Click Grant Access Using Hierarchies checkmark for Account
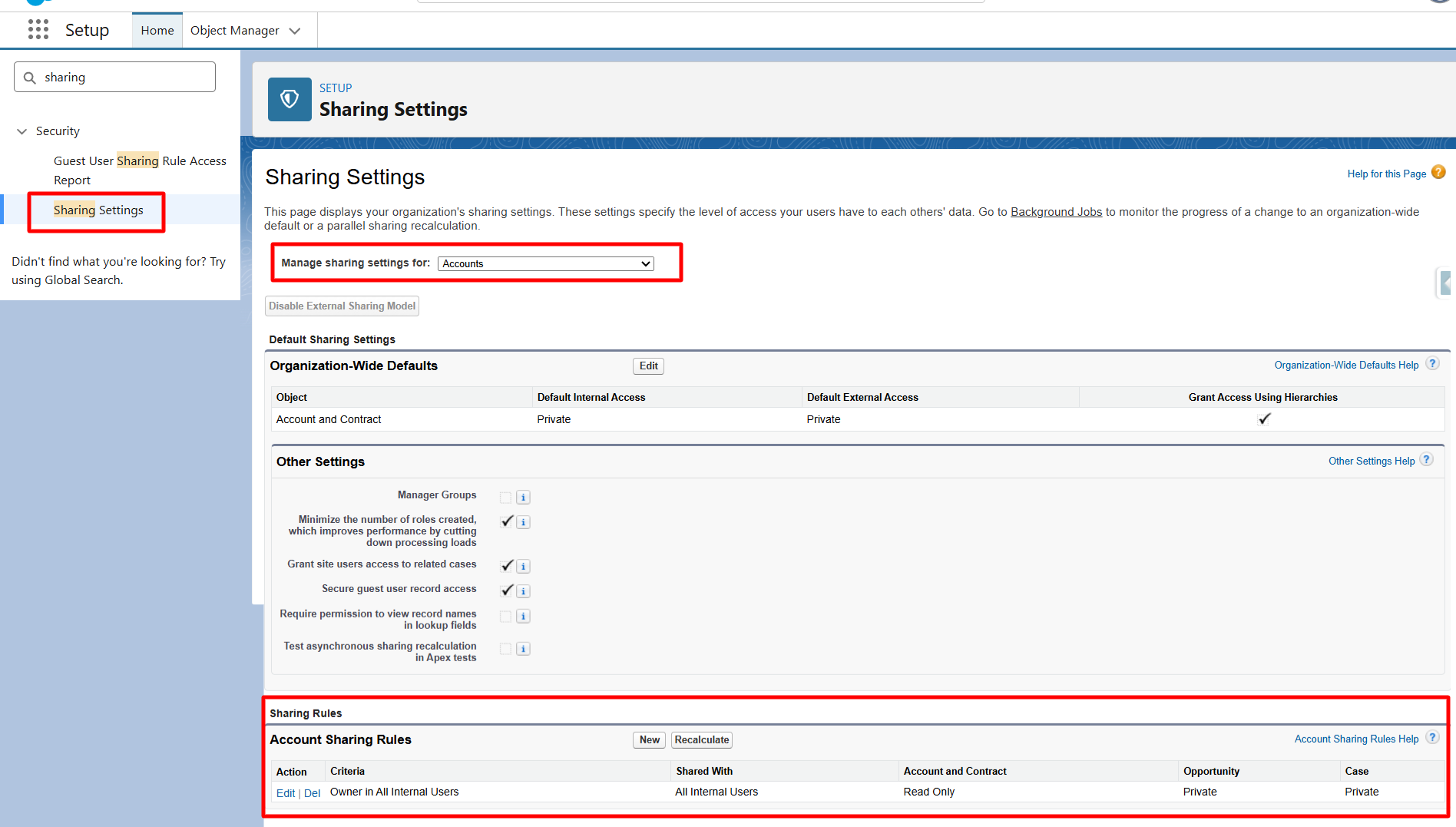 coord(1264,418)
